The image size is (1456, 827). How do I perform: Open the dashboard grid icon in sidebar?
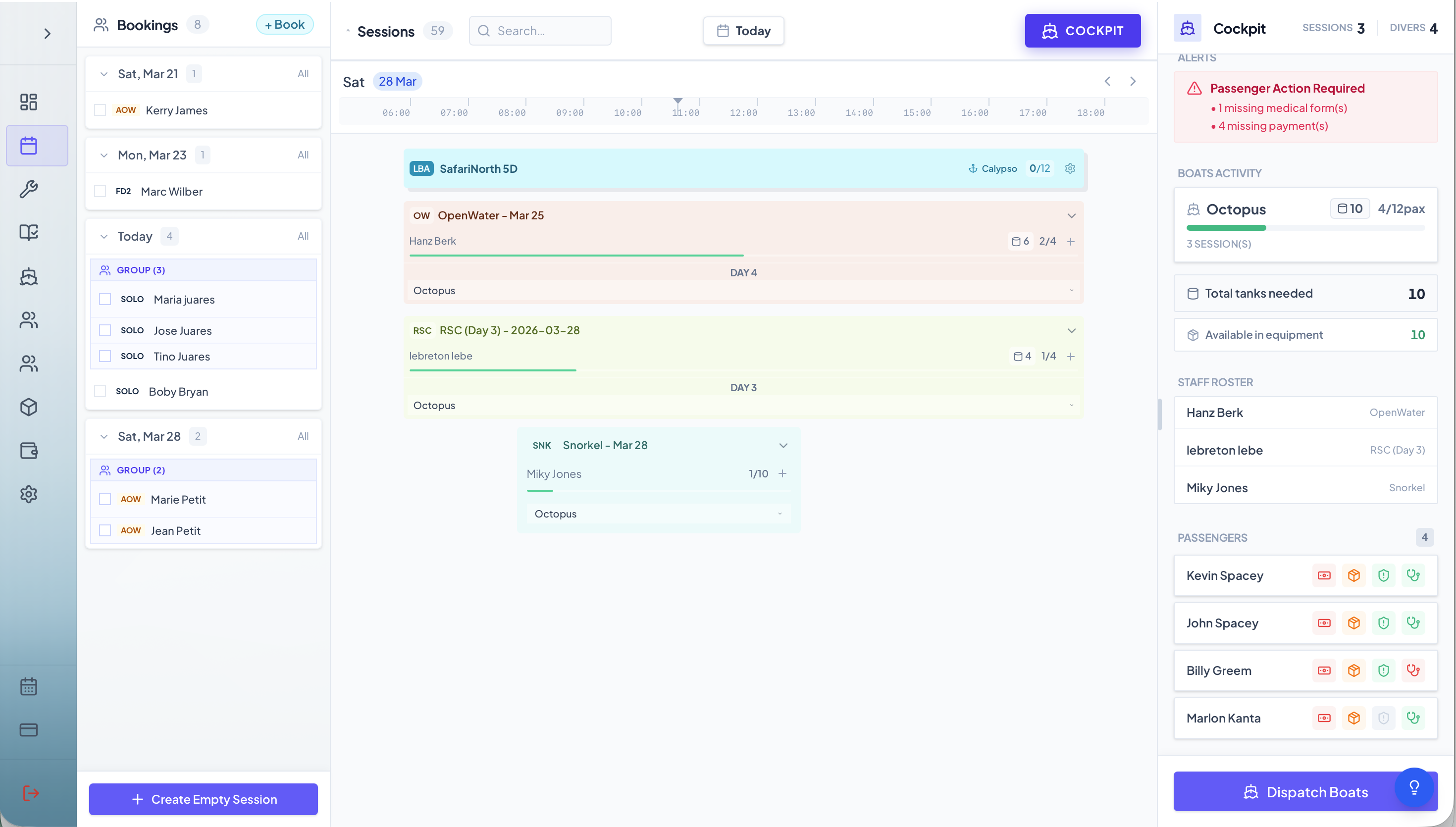pyautogui.click(x=28, y=102)
